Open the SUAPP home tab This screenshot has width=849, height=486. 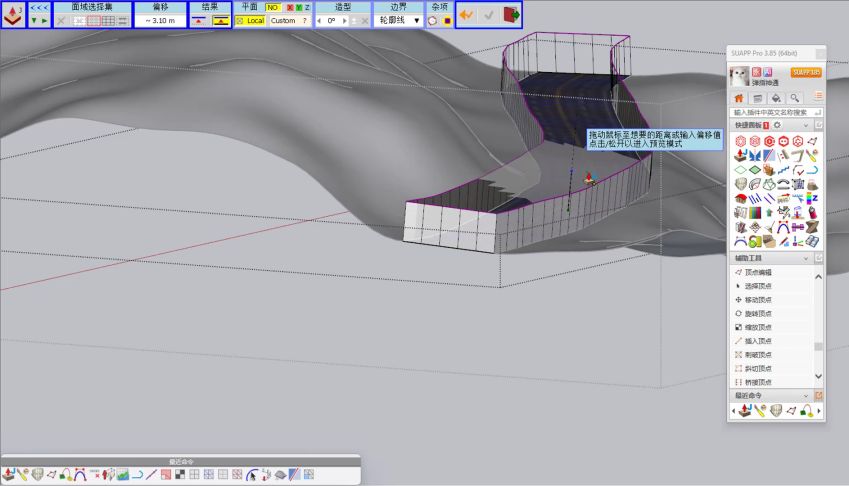tap(739, 98)
